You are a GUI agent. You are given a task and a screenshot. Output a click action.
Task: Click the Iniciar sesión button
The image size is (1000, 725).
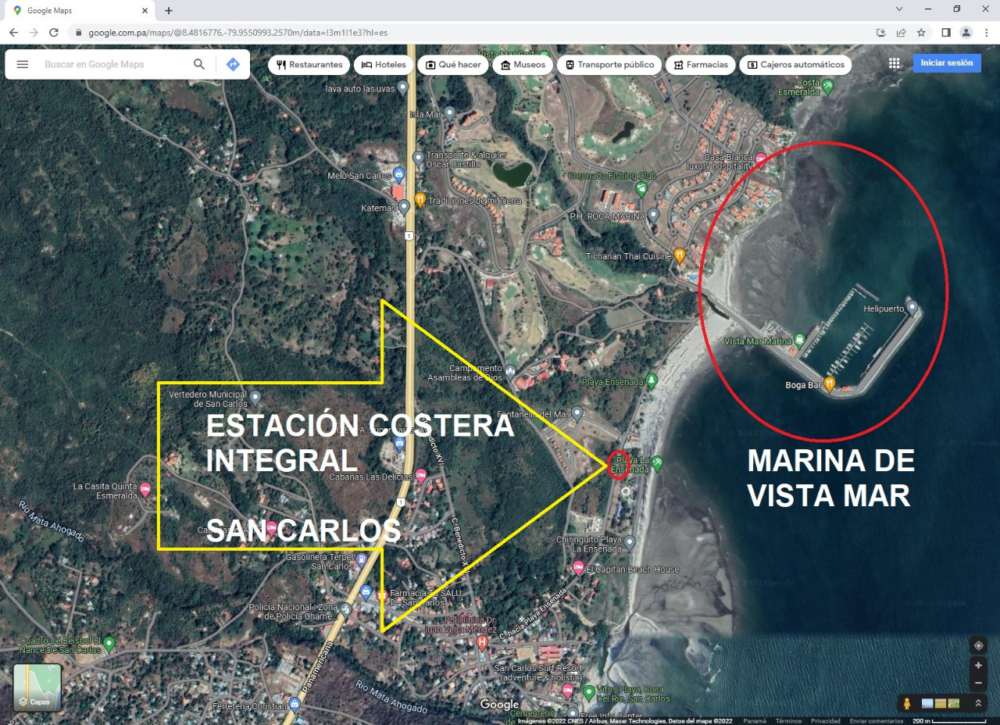click(946, 63)
